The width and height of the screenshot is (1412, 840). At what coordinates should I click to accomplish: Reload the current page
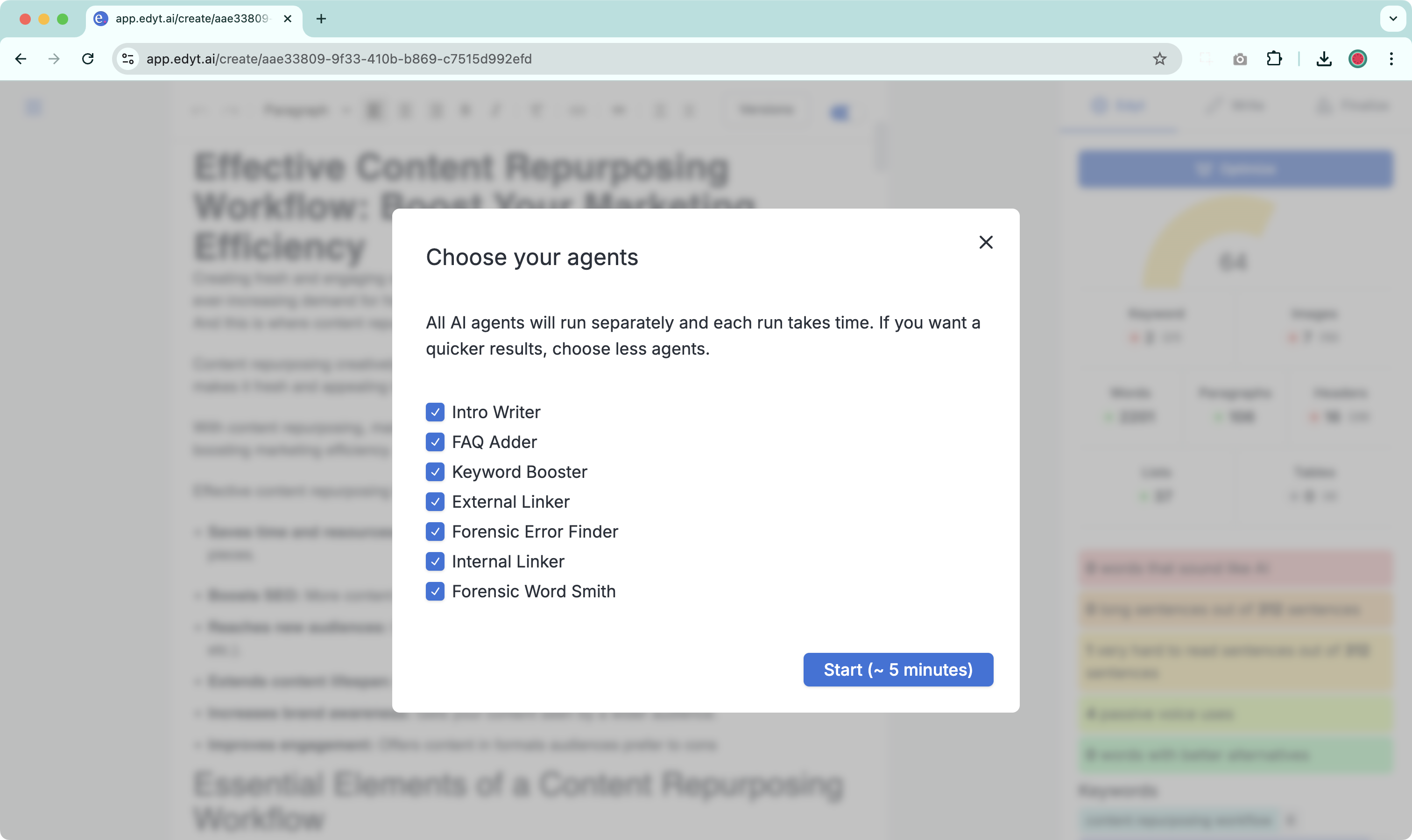88,58
